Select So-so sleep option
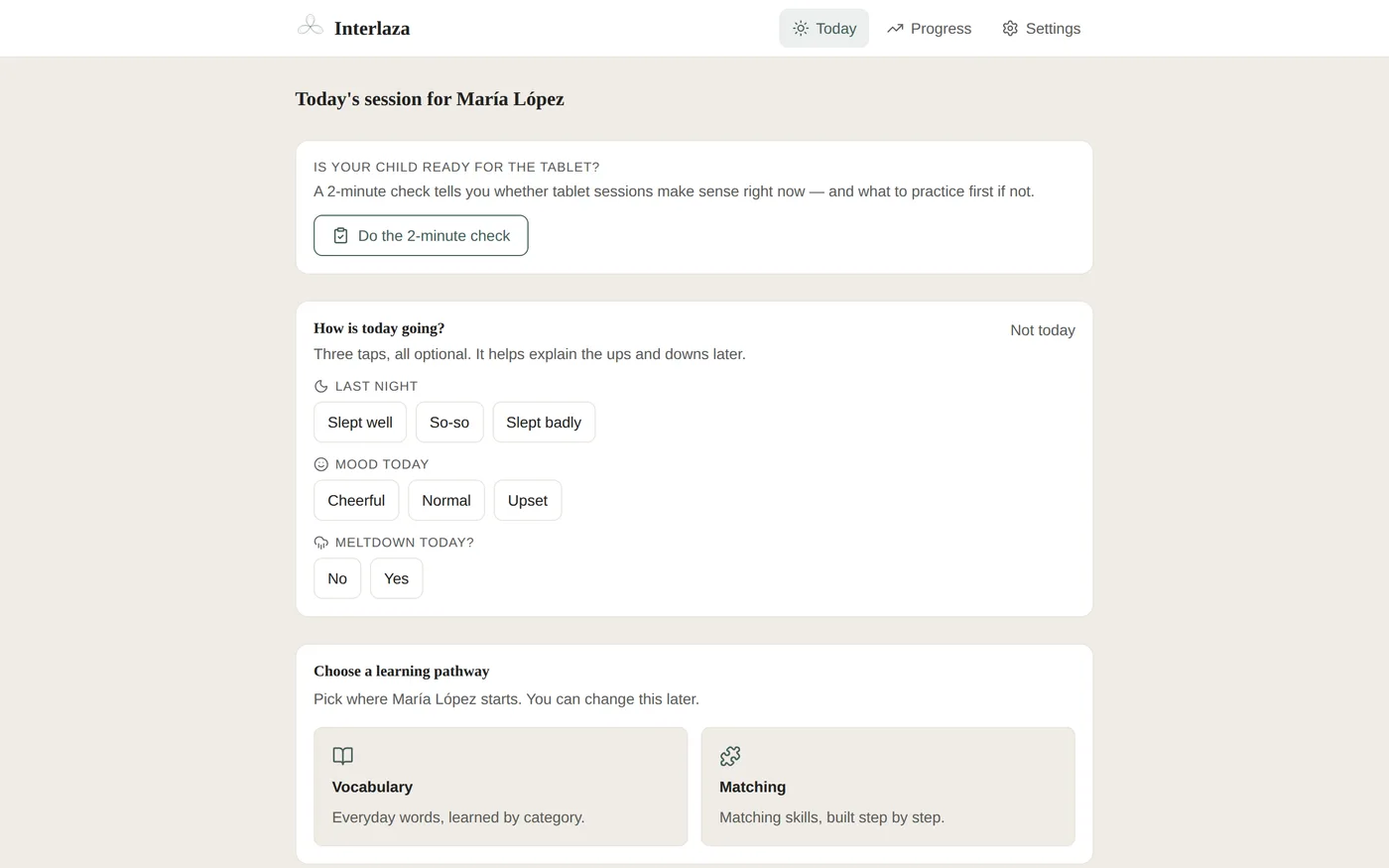The width and height of the screenshot is (1389, 868). pyautogui.click(x=449, y=423)
